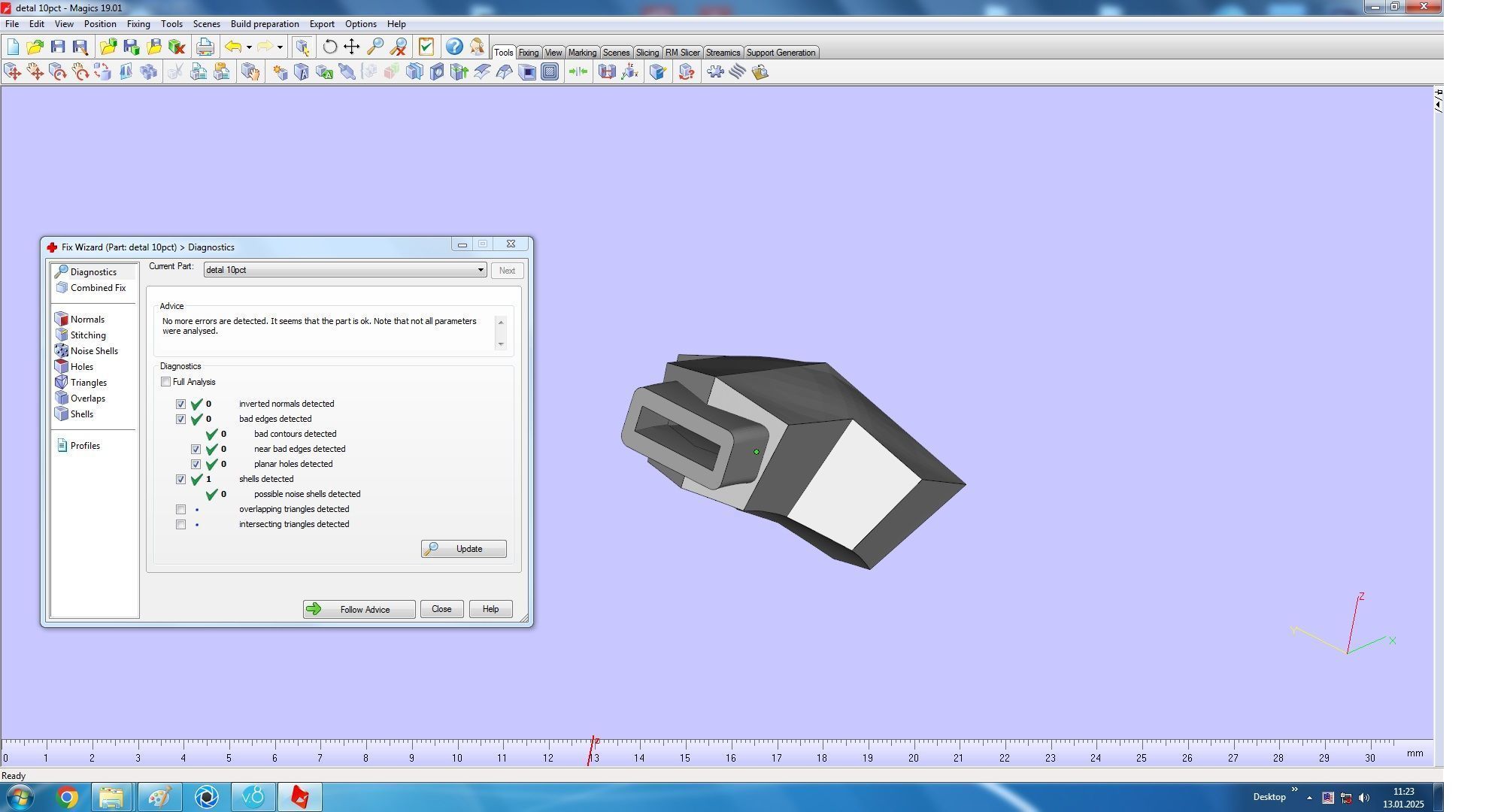
Task: Expand the Undo history dropdown arrow
Action: (249, 47)
